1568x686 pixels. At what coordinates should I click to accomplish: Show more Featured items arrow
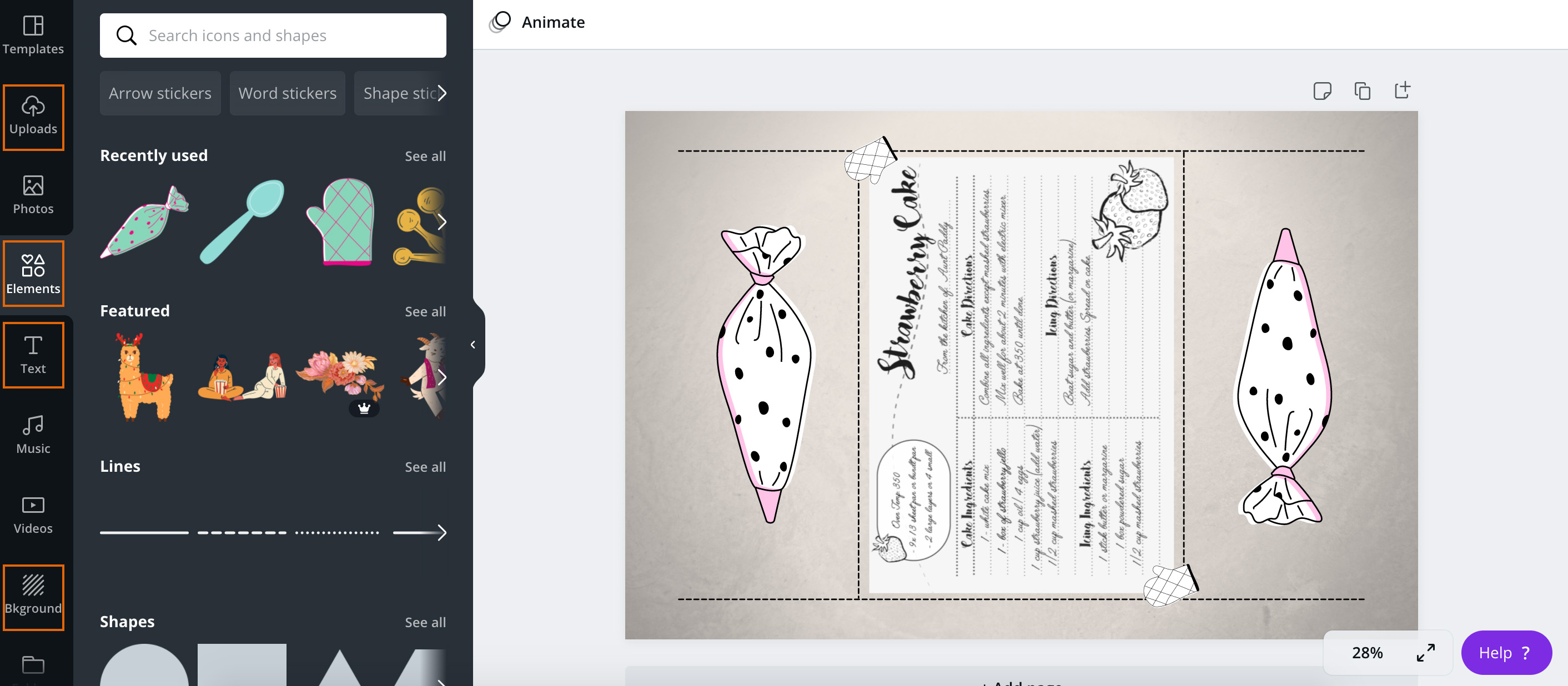pos(442,377)
